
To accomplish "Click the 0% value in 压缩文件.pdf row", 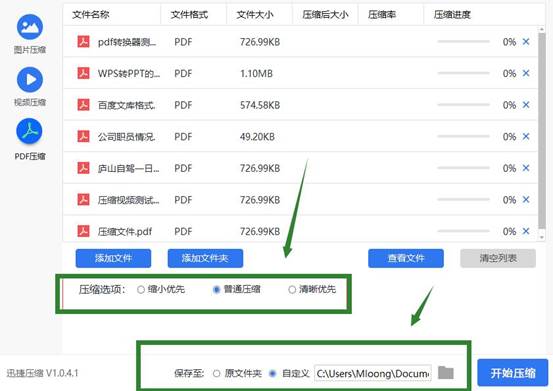I will coord(509,232).
